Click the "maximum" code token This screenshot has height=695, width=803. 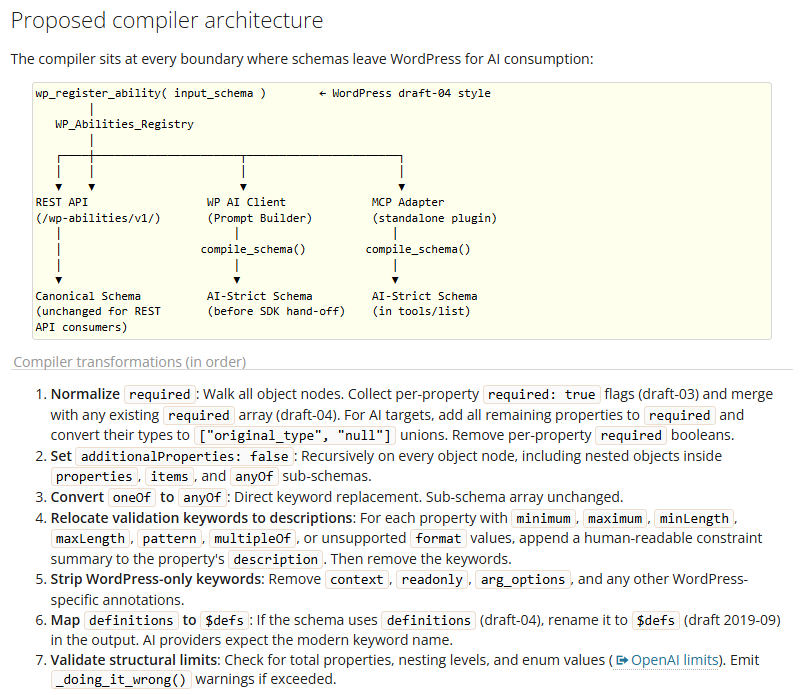(x=615, y=519)
